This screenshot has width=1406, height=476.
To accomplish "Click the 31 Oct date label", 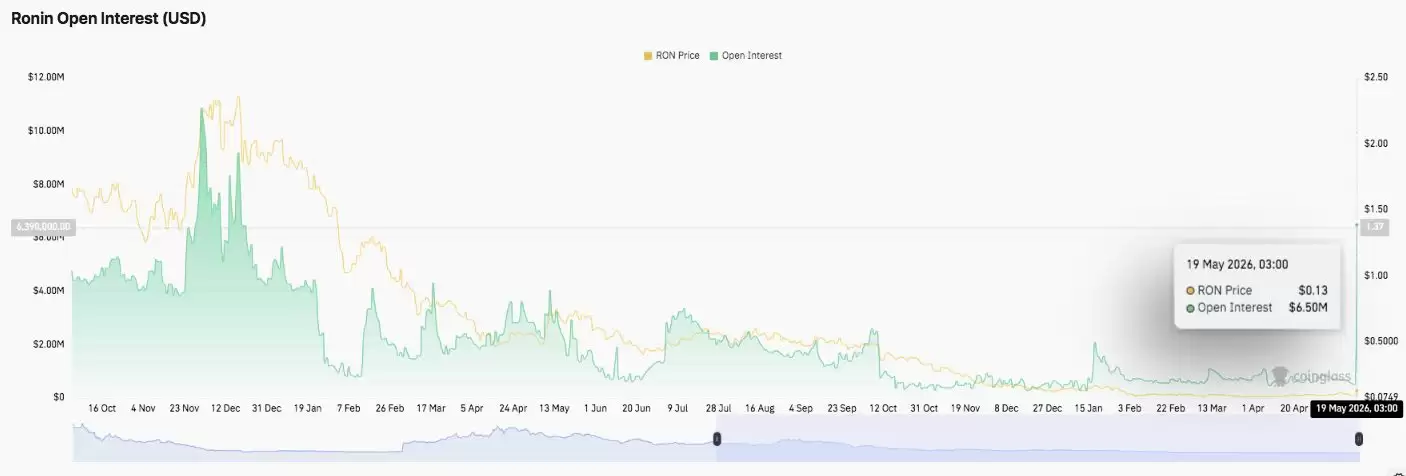I will tap(924, 408).
